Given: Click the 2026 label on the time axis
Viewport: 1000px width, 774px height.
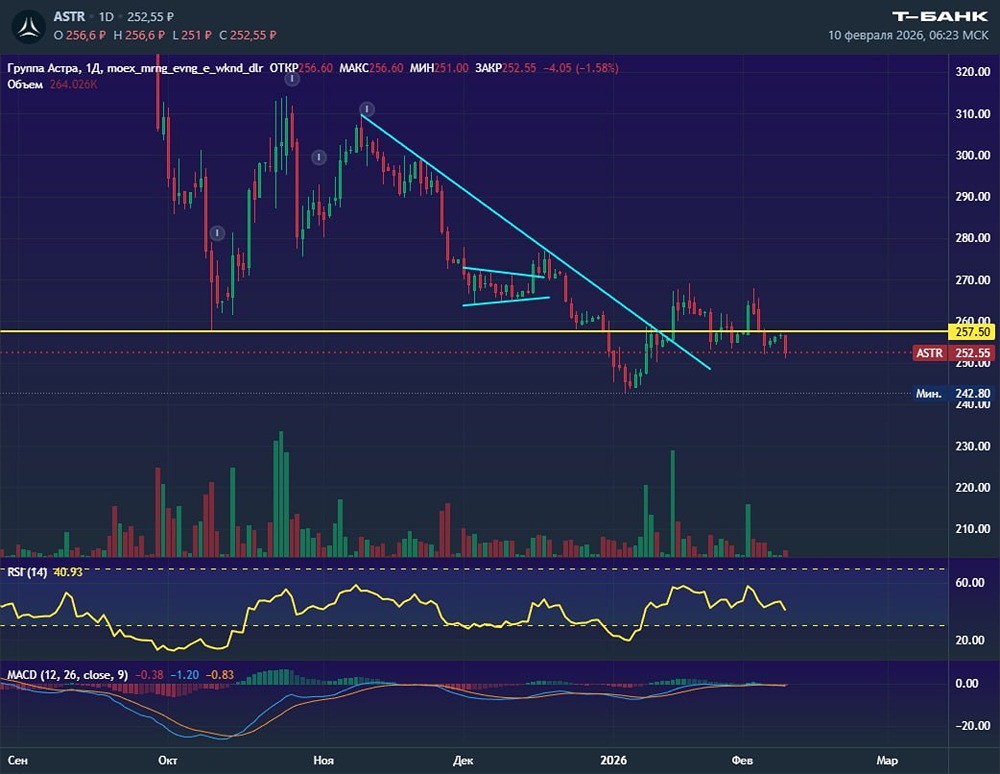Looking at the screenshot, I should pyautogui.click(x=614, y=761).
